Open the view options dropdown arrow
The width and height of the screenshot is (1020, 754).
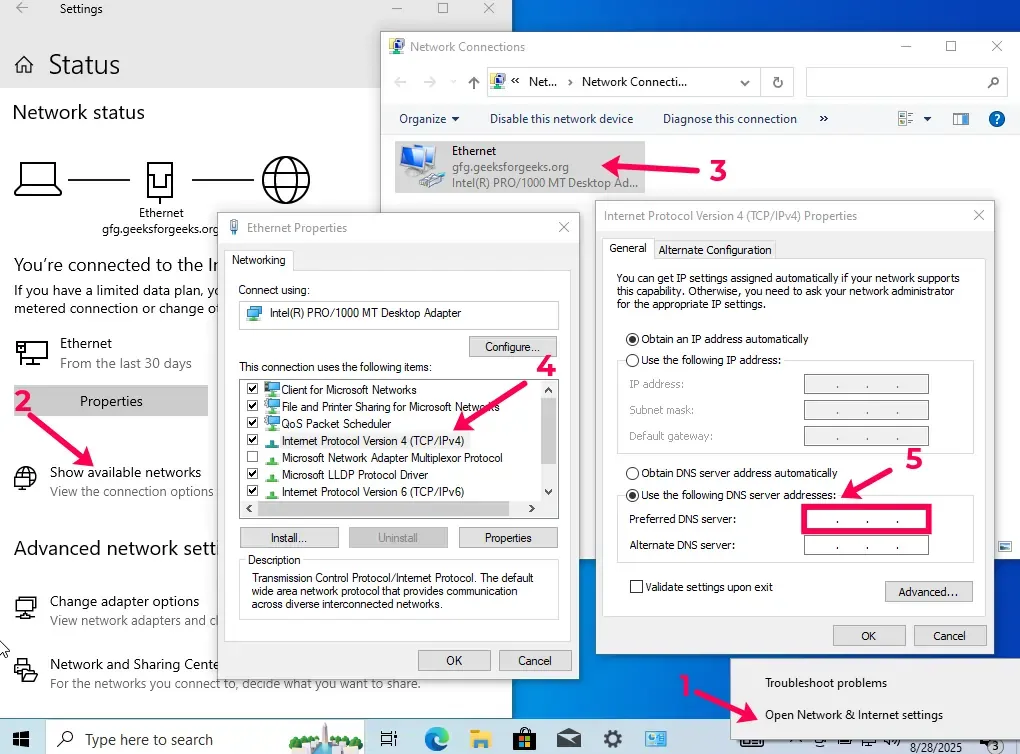click(x=928, y=119)
